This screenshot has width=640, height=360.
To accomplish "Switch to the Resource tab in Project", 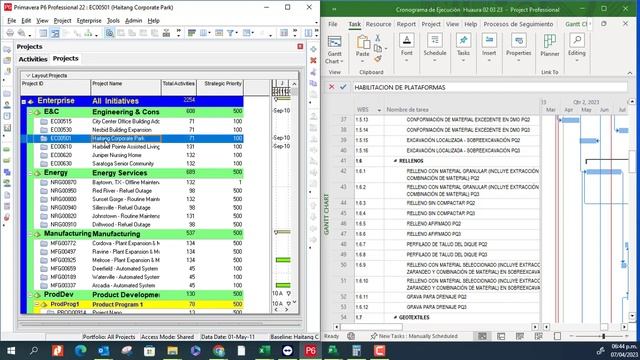I will 378,24.
